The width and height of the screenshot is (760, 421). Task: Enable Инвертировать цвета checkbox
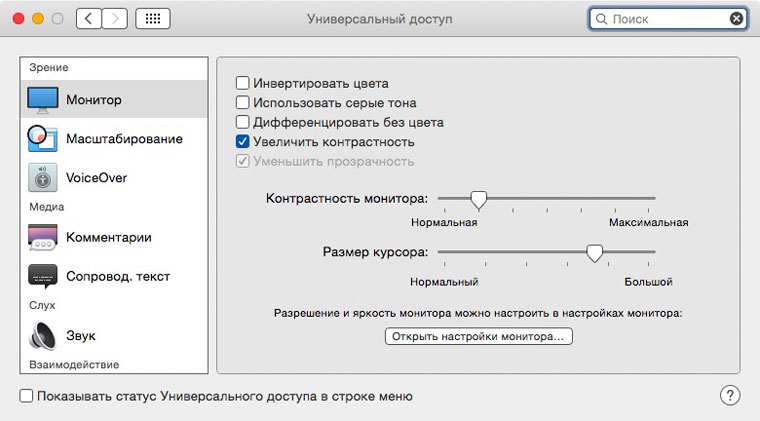pos(242,84)
